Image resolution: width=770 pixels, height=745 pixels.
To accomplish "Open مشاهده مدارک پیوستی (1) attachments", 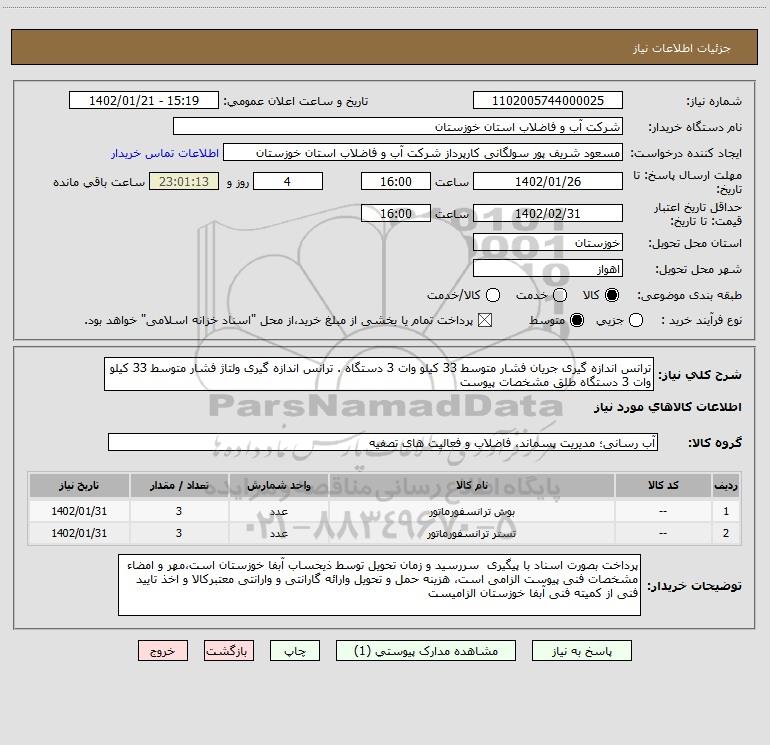I will tap(426, 651).
